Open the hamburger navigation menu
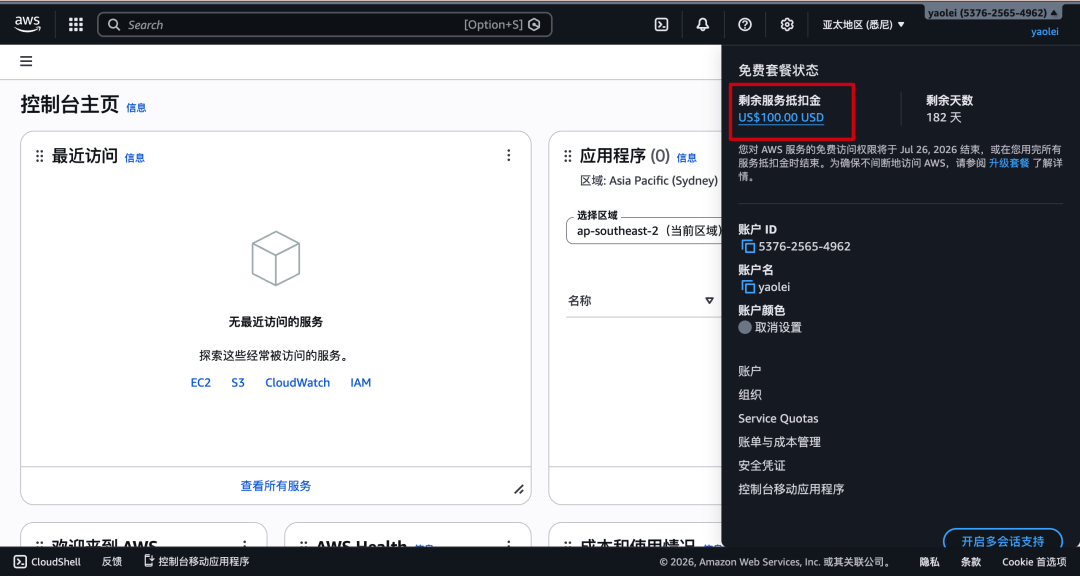This screenshot has height=576, width=1080. [26, 60]
